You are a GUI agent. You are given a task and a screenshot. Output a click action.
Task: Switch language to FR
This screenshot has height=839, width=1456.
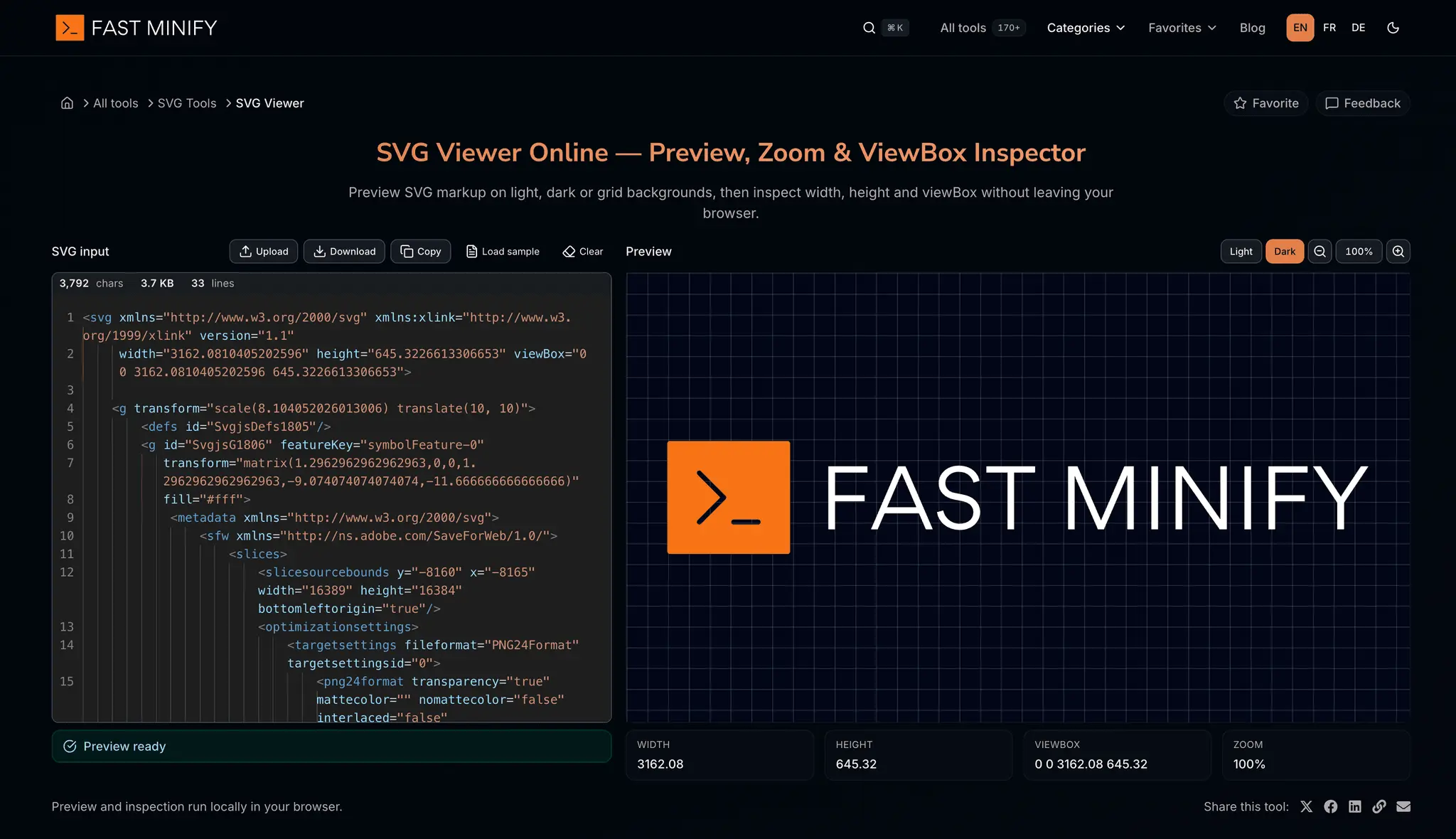1329,28
